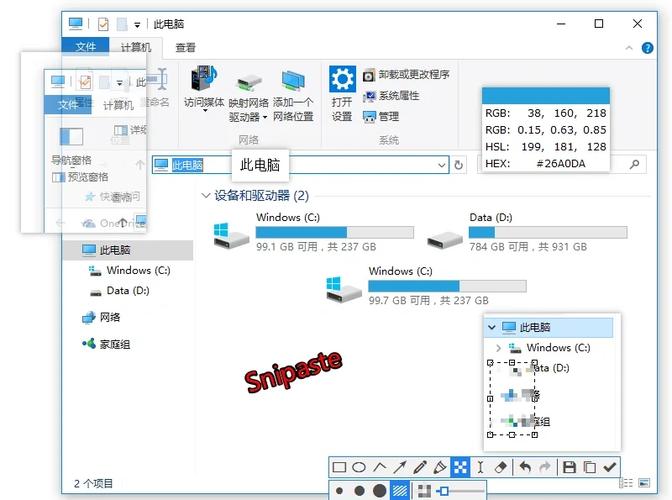672x500 pixels.
Task: Click the search box beside the refresh button
Action: [x=561, y=165]
